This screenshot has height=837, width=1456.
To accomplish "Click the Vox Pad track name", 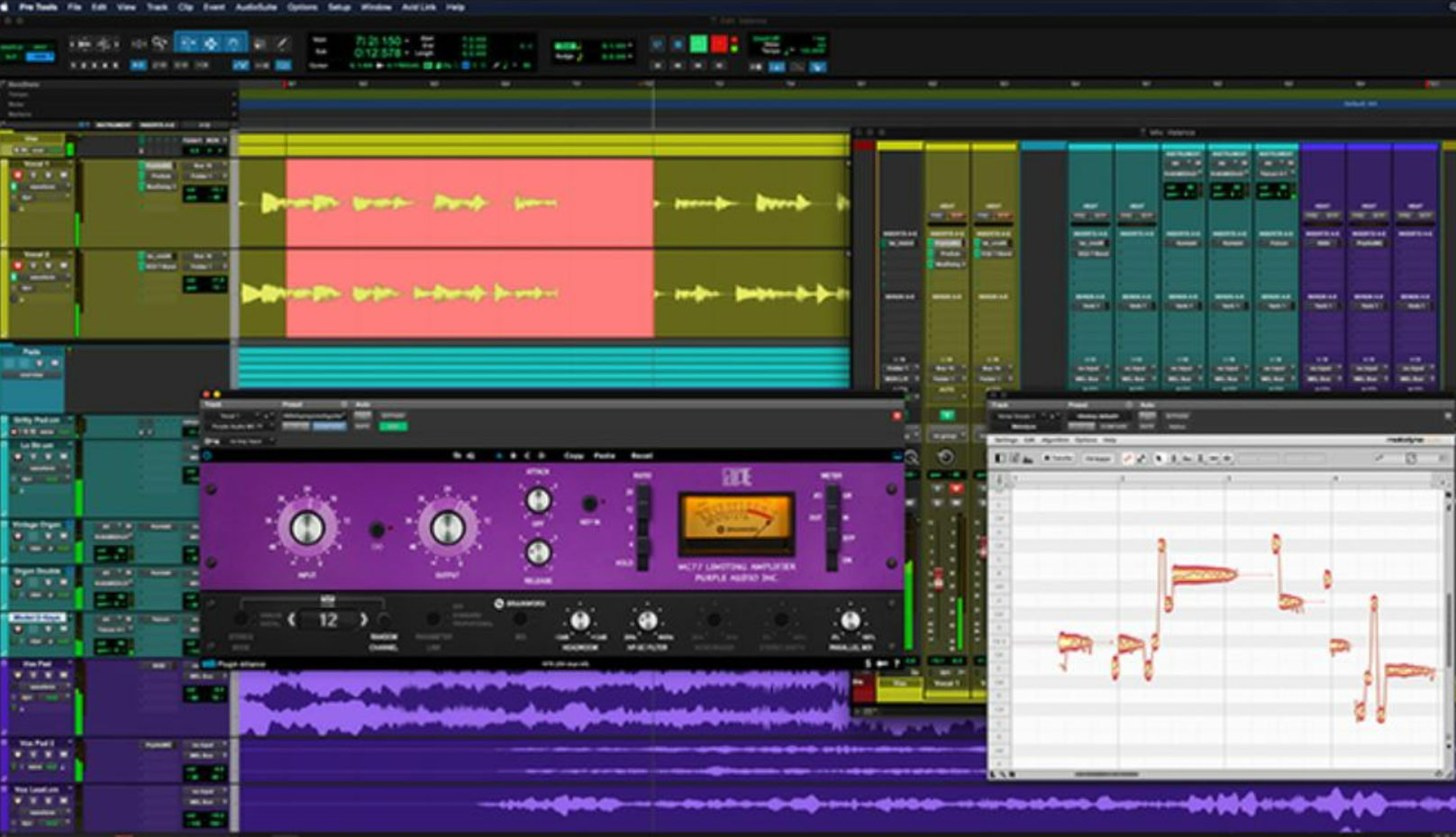I will point(37,664).
